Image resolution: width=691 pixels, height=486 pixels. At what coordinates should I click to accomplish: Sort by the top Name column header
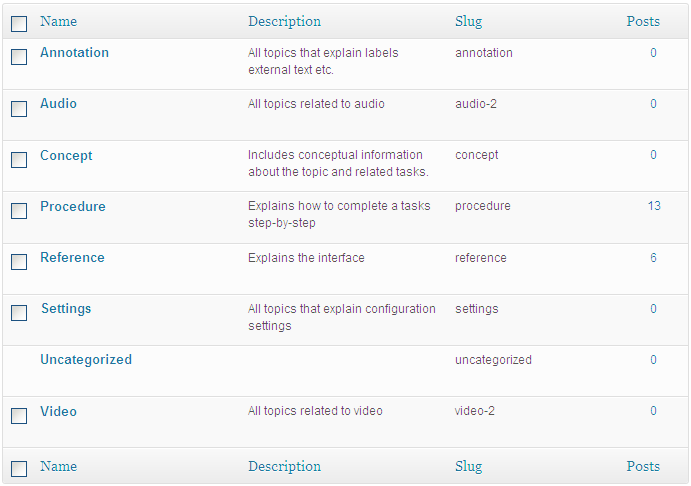coord(58,21)
